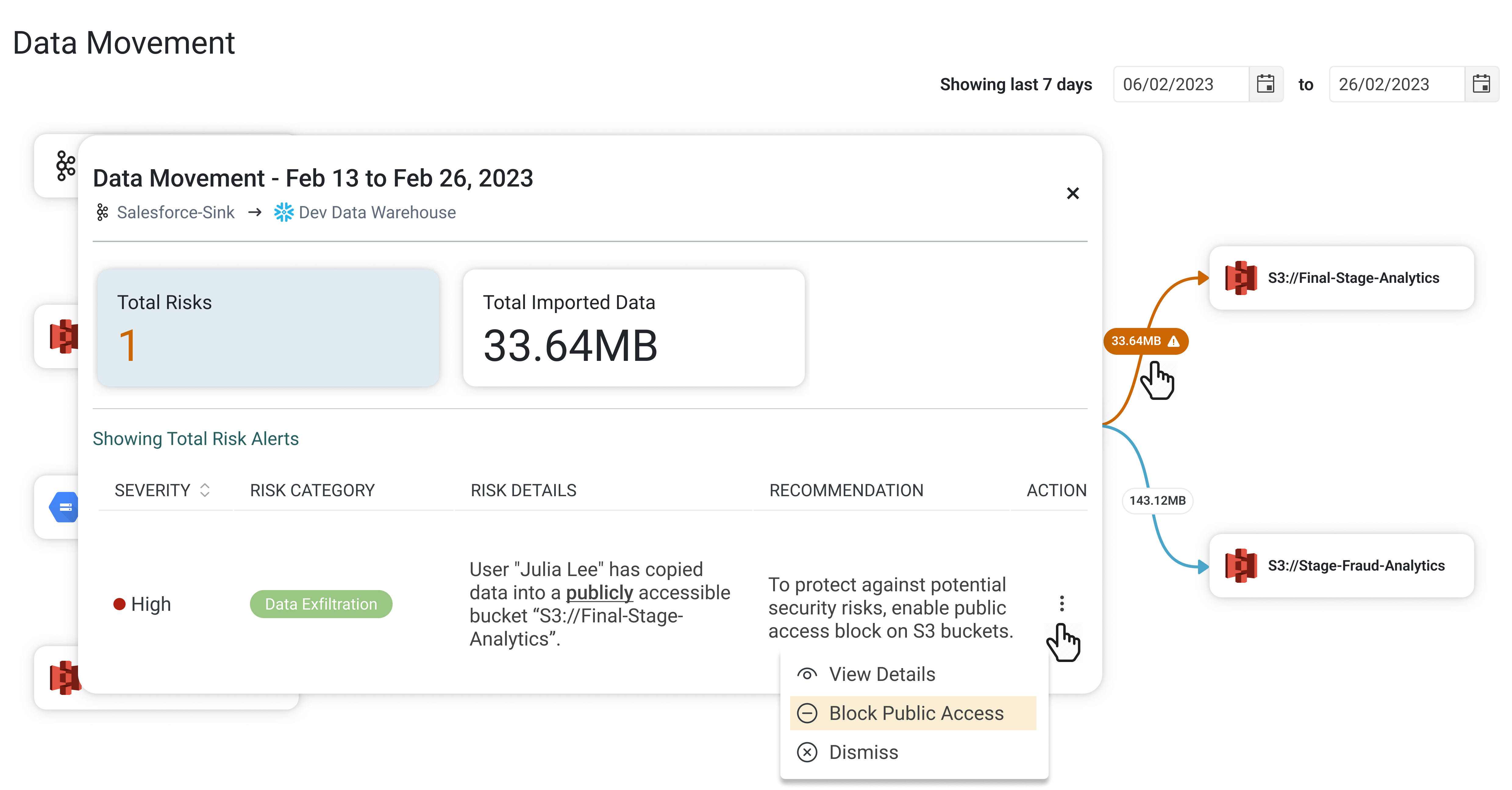Click the Risk Category column header
Viewport: 1512px width, 790px height.
(x=312, y=490)
